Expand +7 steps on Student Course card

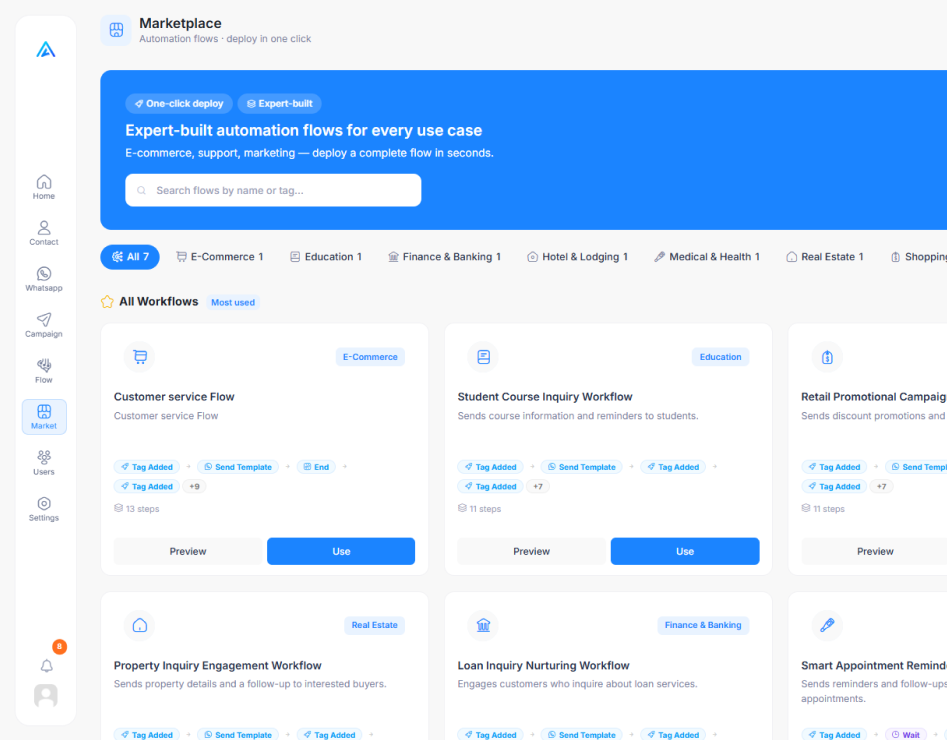(538, 486)
